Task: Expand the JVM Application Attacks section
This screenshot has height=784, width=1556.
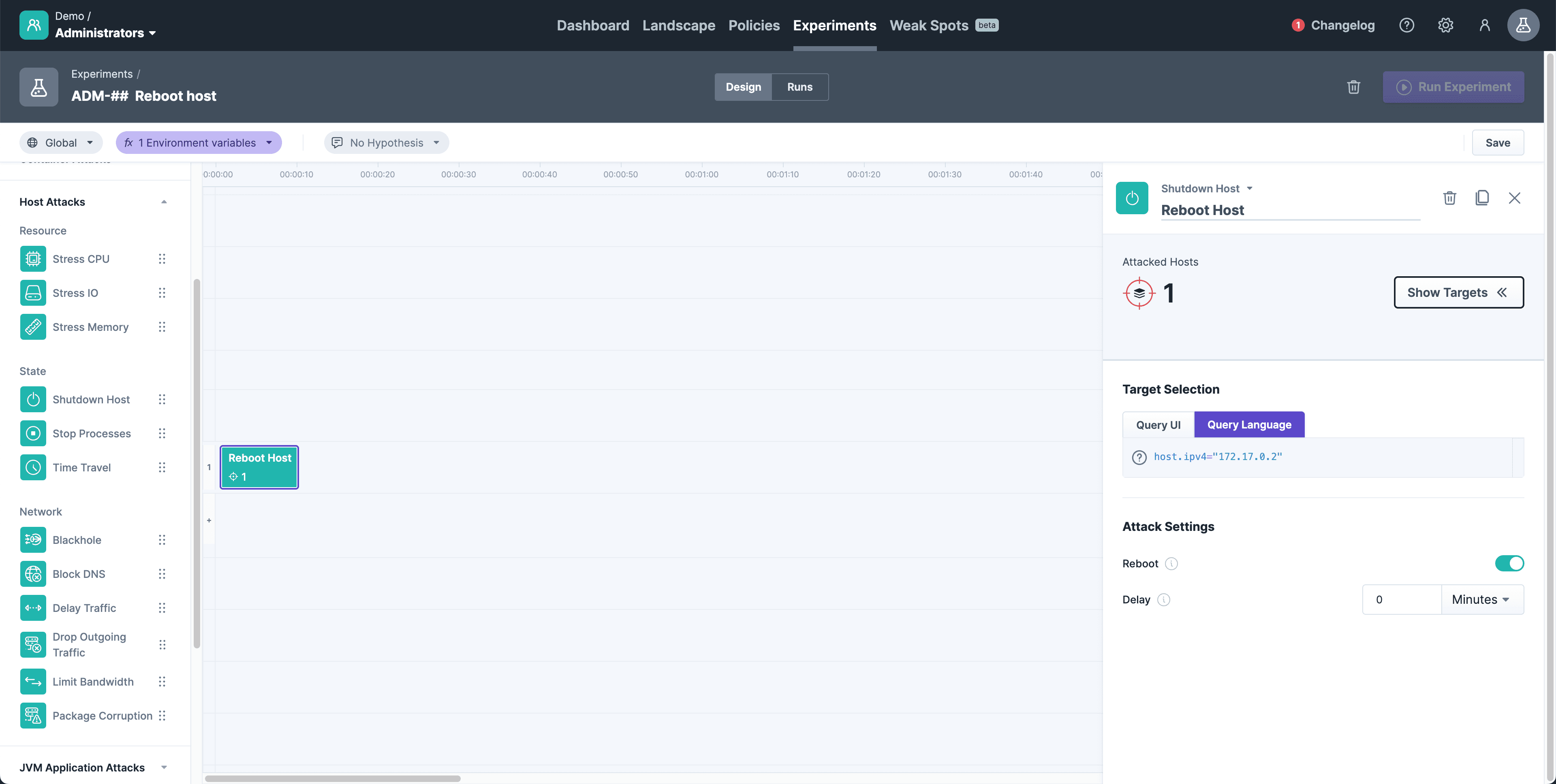Action: [x=164, y=767]
